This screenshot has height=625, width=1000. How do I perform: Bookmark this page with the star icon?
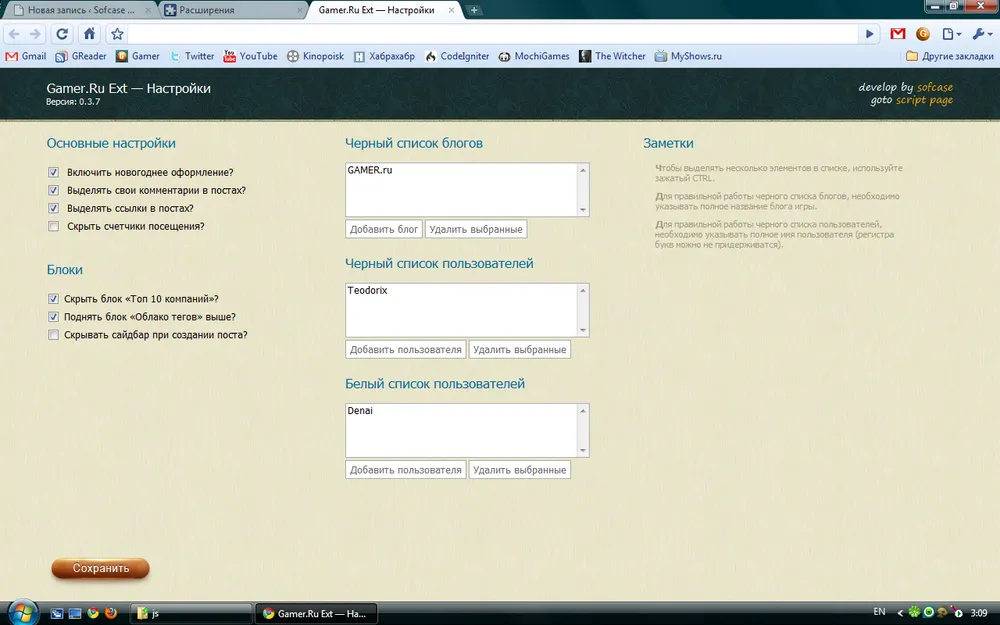click(117, 34)
